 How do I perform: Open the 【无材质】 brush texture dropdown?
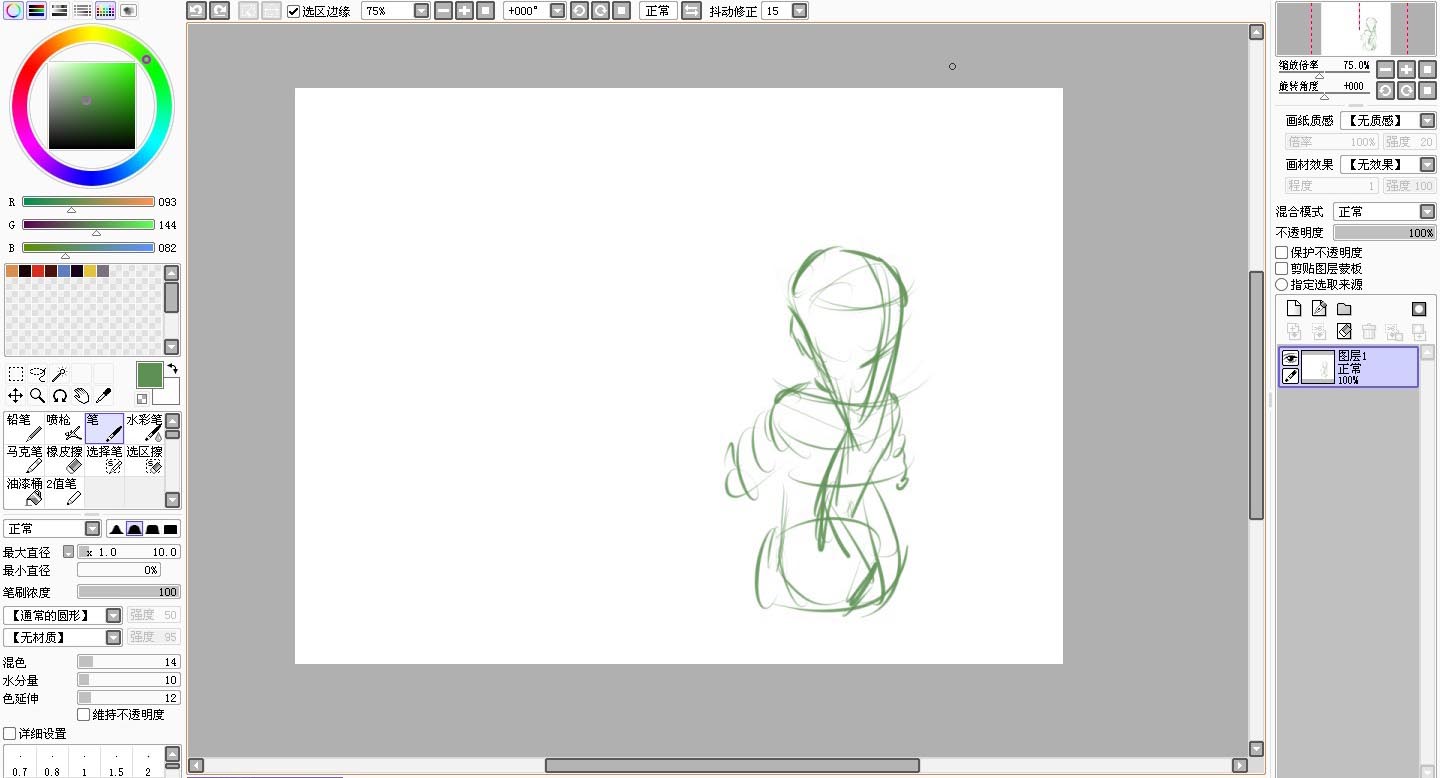pos(114,637)
